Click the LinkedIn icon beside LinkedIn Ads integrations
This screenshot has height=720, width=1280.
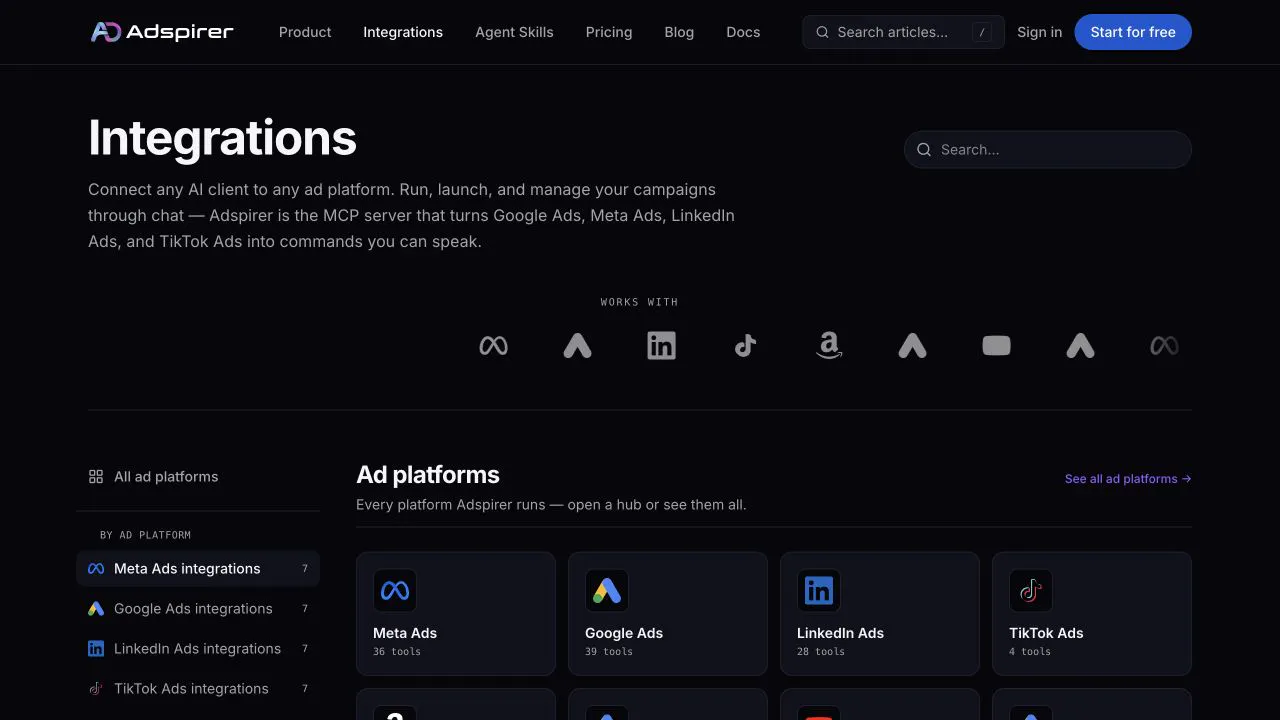(96, 649)
